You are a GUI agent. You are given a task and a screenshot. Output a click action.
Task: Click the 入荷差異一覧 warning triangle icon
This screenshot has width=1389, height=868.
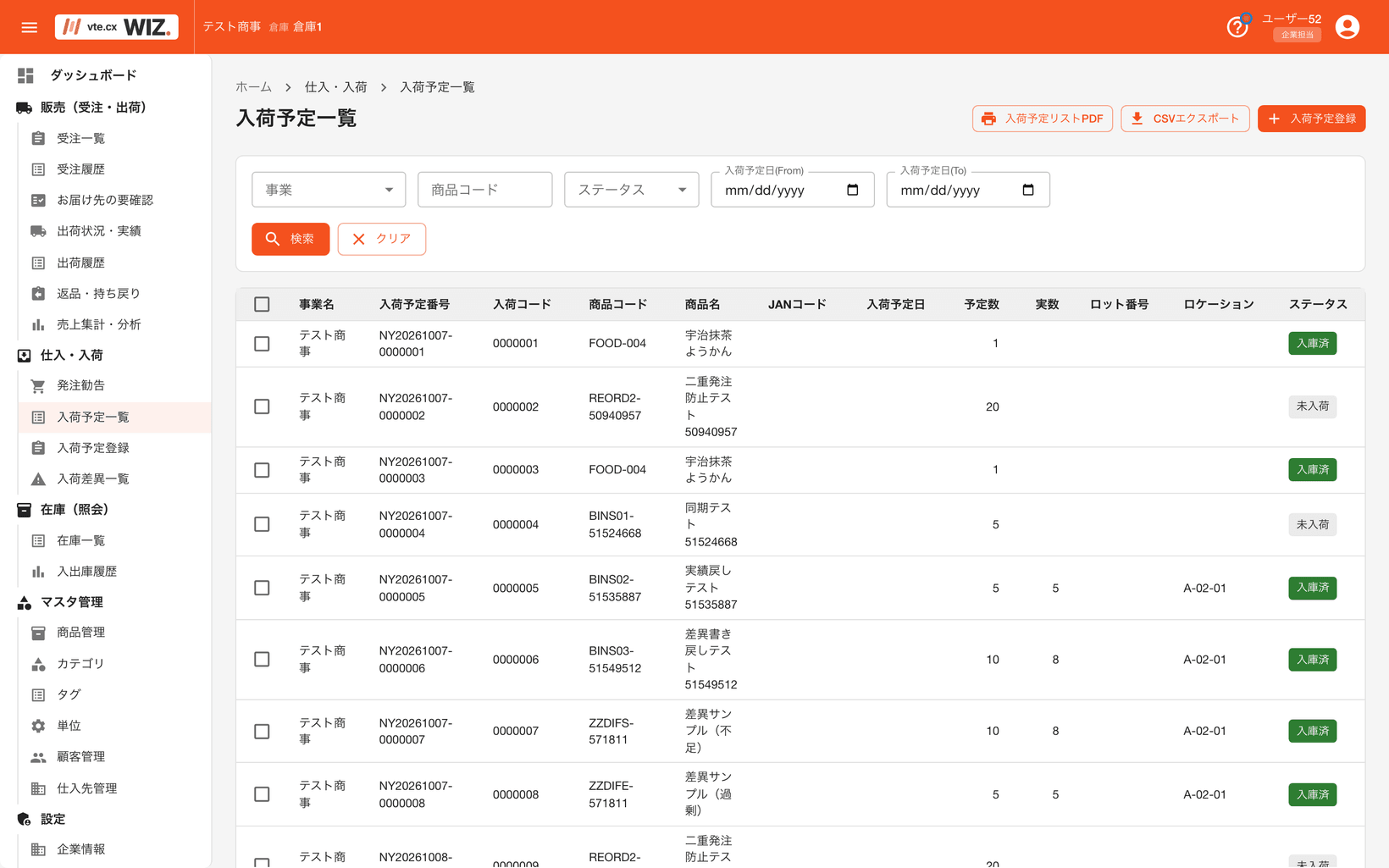(38, 479)
